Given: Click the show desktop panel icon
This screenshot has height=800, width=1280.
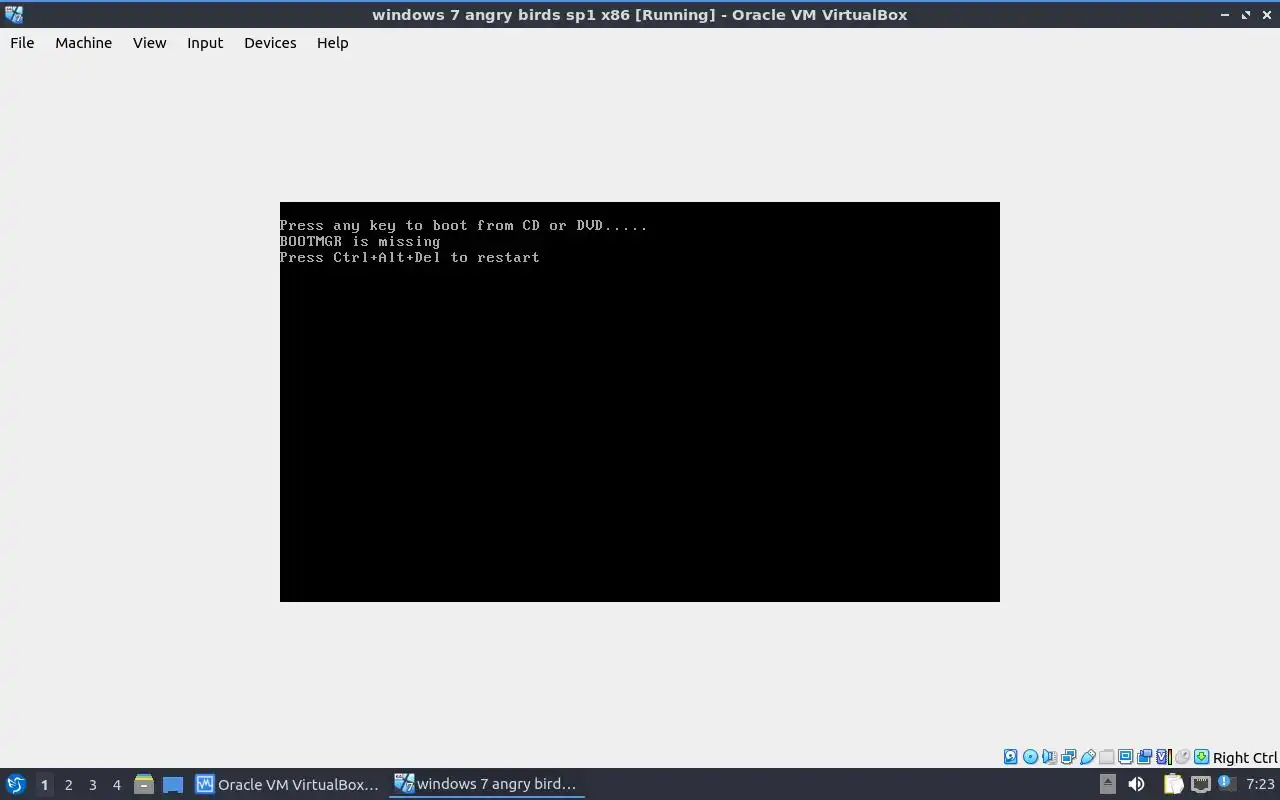Looking at the screenshot, I should 173,784.
